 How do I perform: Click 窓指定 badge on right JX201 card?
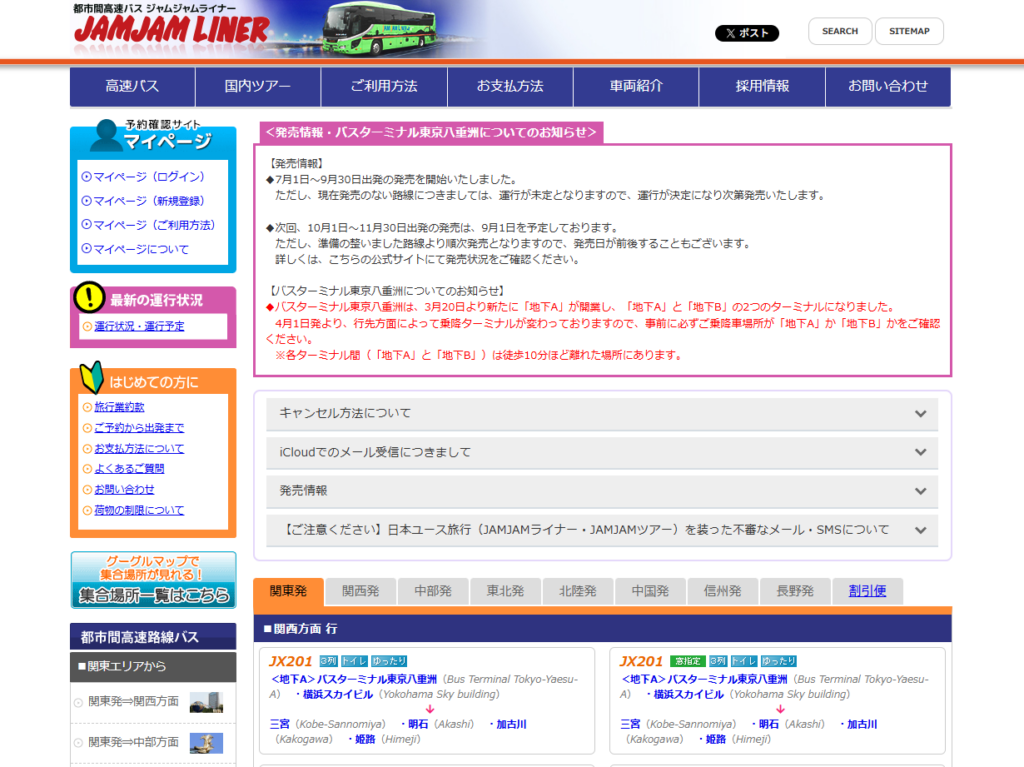(x=688, y=662)
